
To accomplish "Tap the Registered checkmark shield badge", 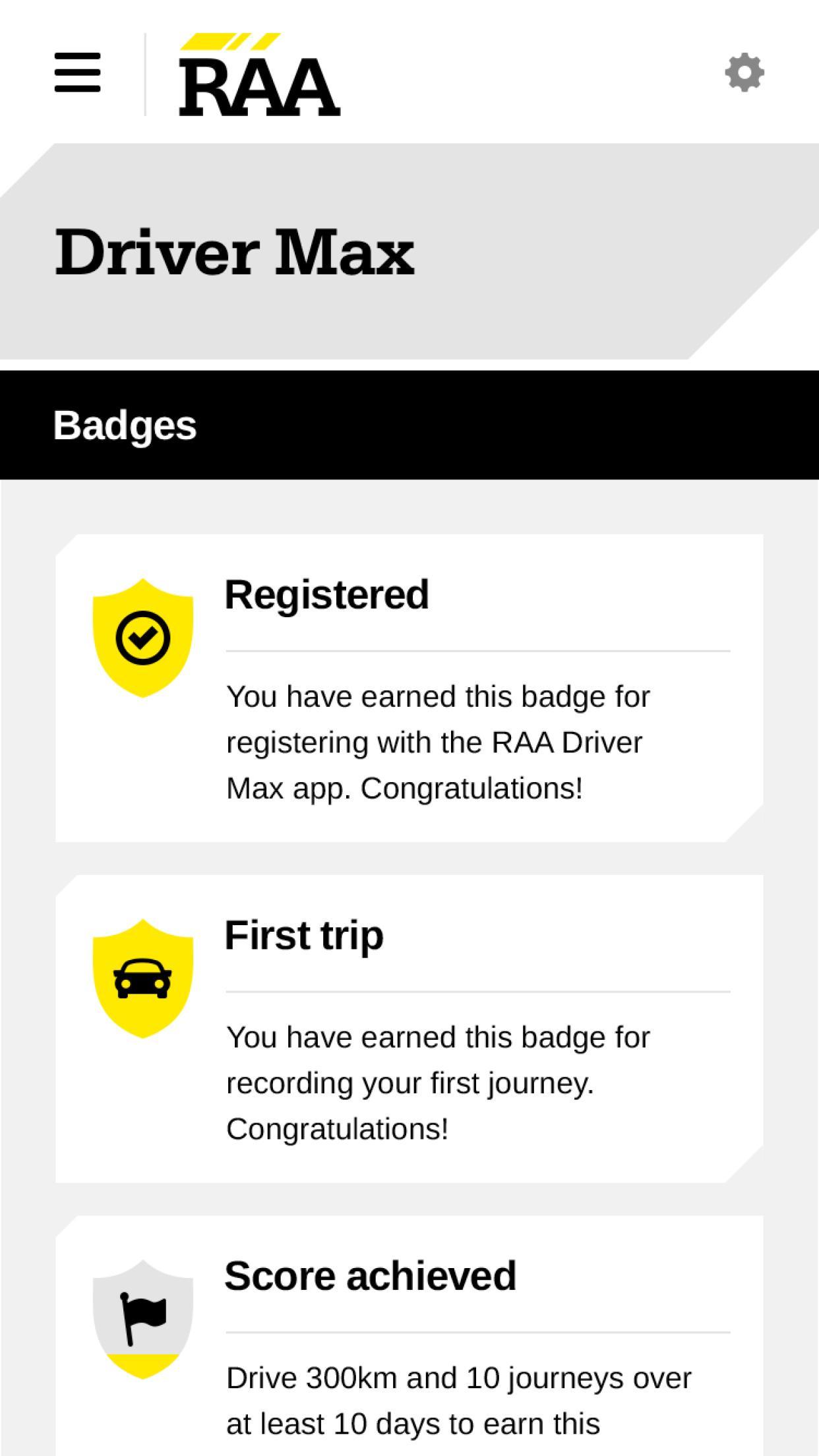I will 142,638.
